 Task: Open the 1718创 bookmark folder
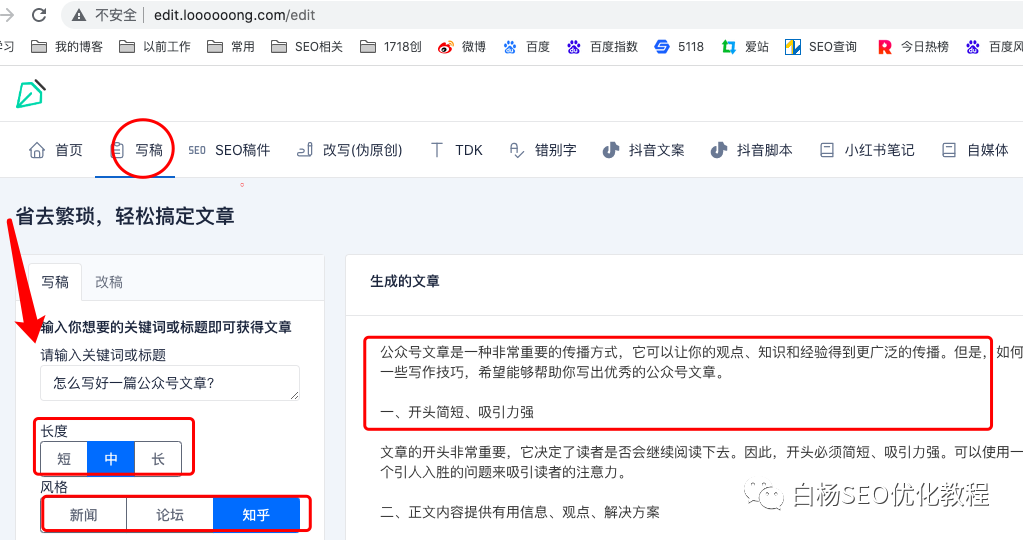coord(391,47)
